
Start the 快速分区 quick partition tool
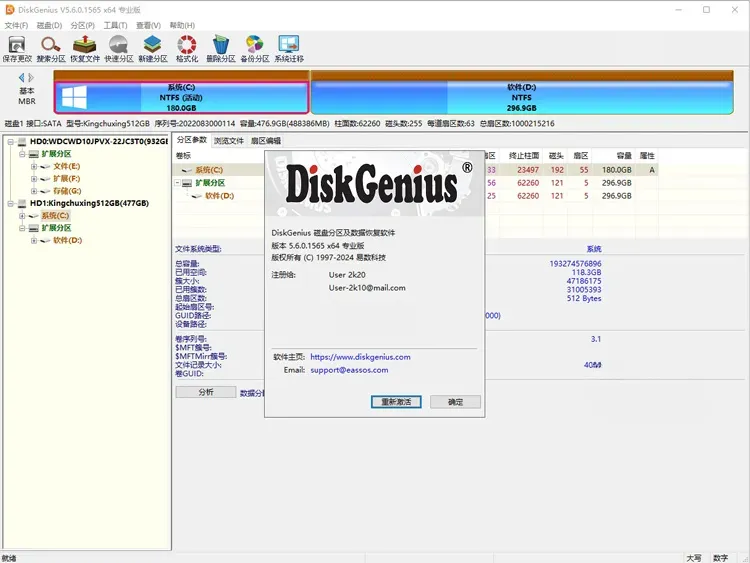119,49
